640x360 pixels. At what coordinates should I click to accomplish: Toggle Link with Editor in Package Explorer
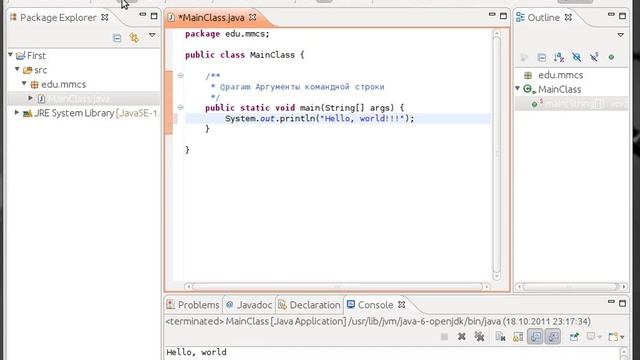point(134,38)
